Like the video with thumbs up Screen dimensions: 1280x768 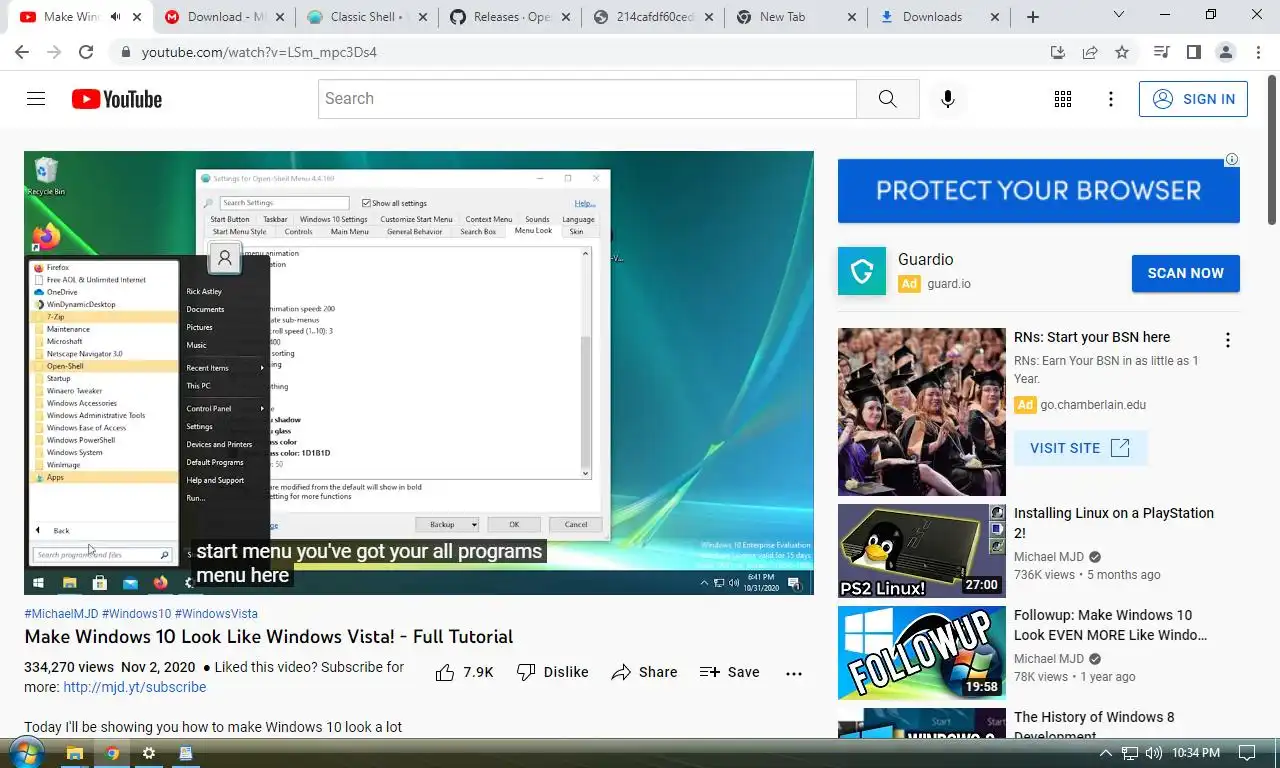[465, 673]
